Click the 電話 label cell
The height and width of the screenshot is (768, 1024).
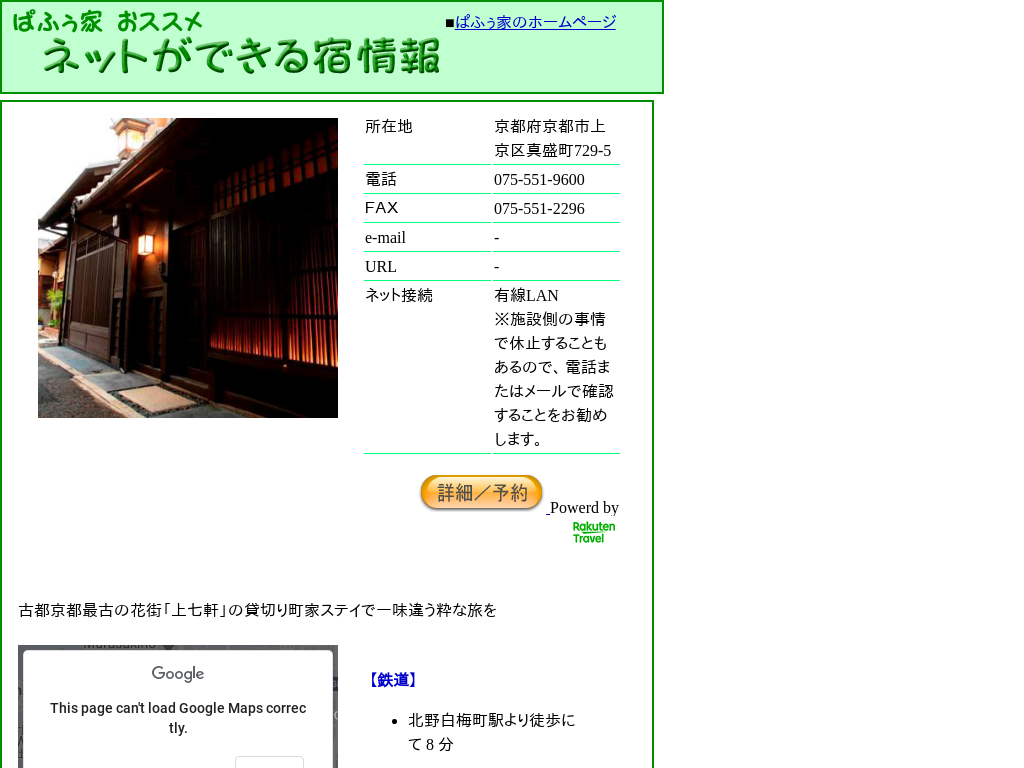(x=427, y=180)
